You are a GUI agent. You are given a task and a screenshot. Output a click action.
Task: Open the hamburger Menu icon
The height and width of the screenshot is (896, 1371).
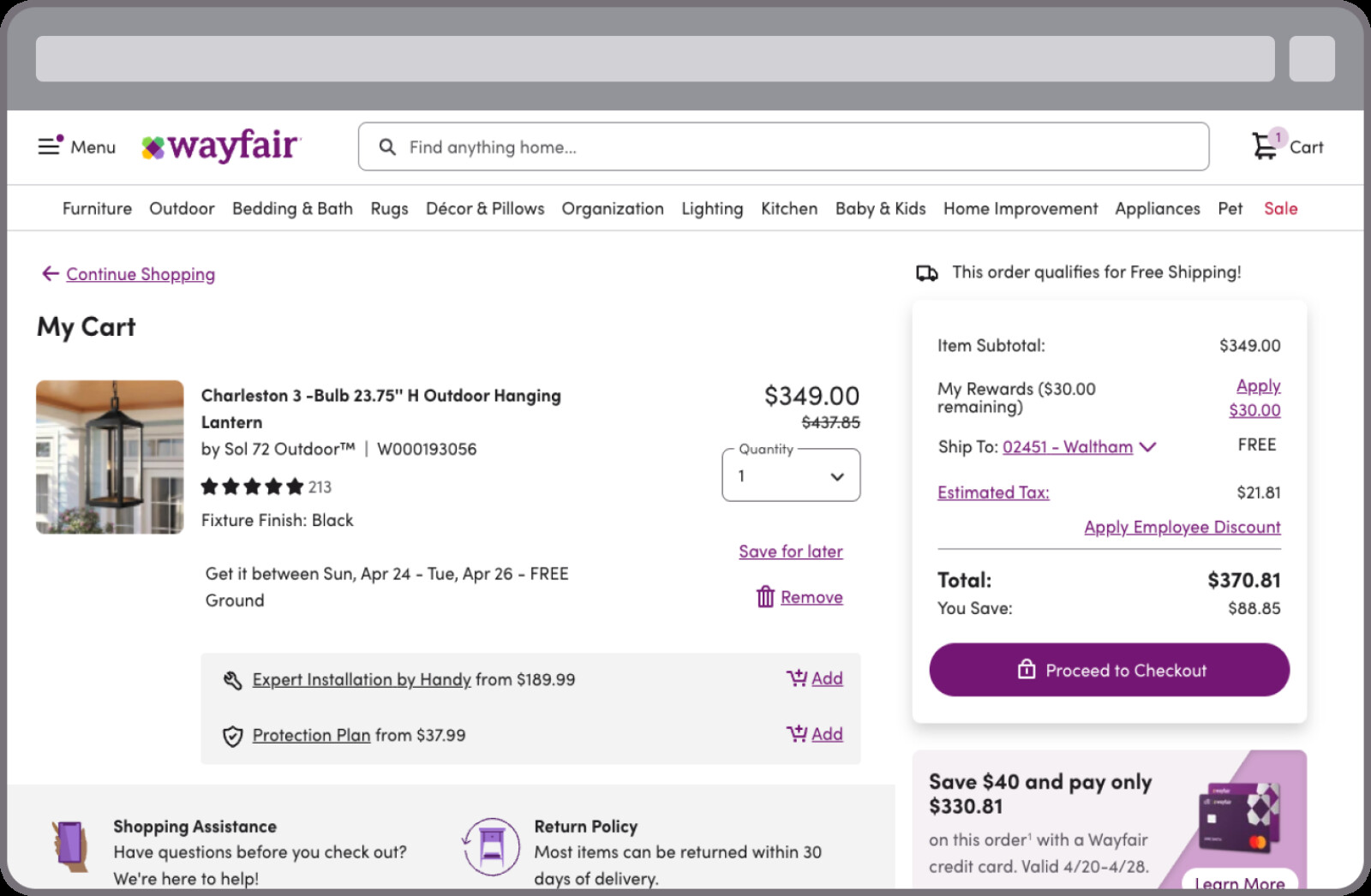pyautogui.click(x=49, y=146)
